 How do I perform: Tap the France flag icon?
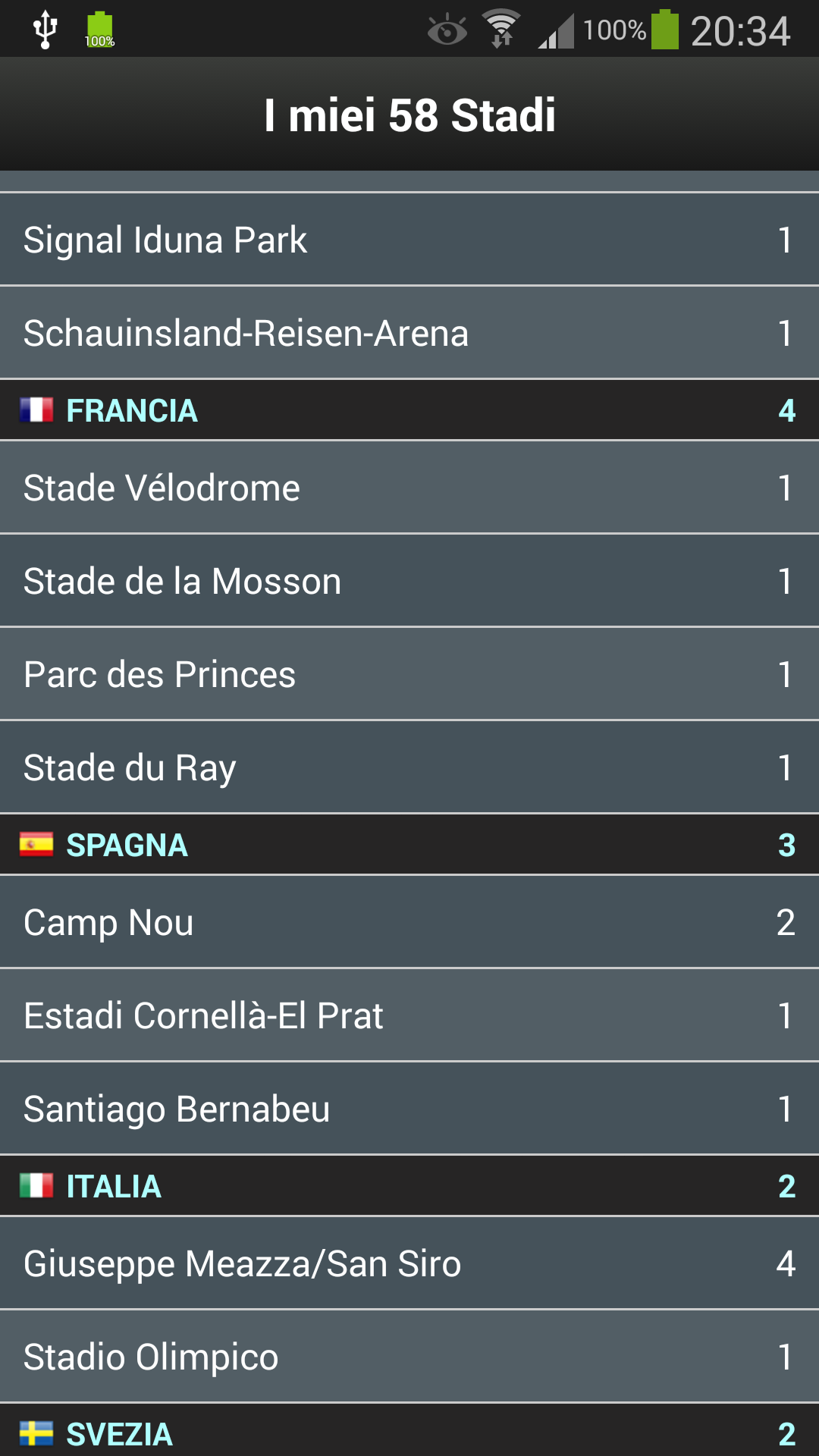[36, 409]
